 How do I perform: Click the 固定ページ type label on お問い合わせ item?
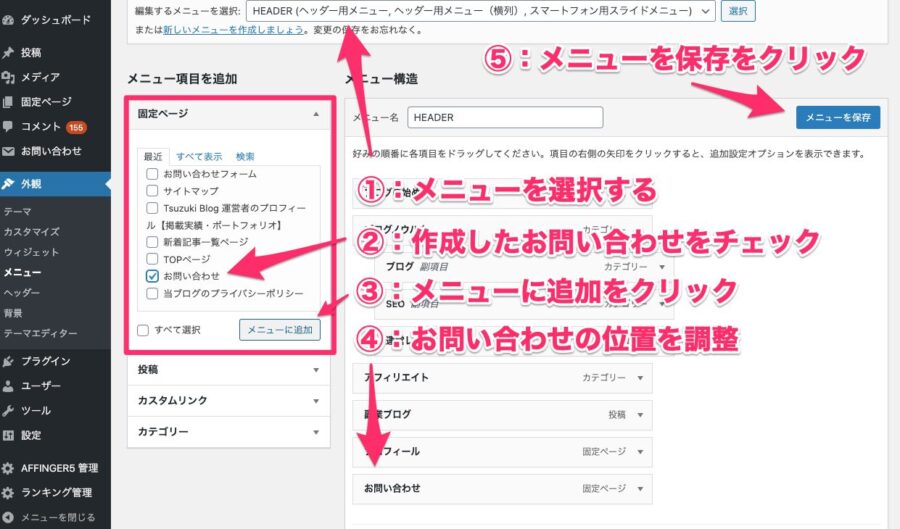pos(604,489)
